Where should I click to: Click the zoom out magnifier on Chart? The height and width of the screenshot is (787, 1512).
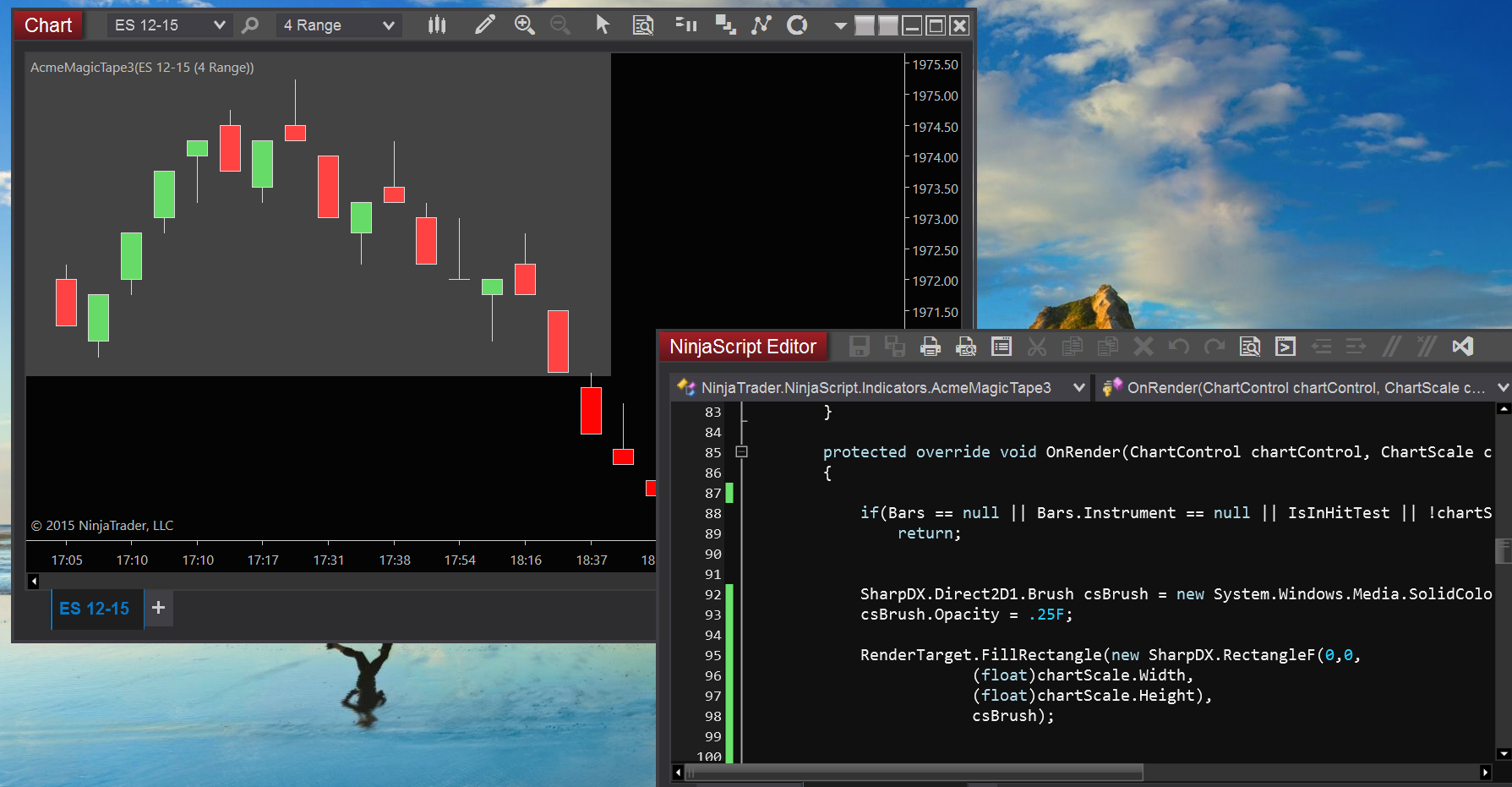coord(560,25)
